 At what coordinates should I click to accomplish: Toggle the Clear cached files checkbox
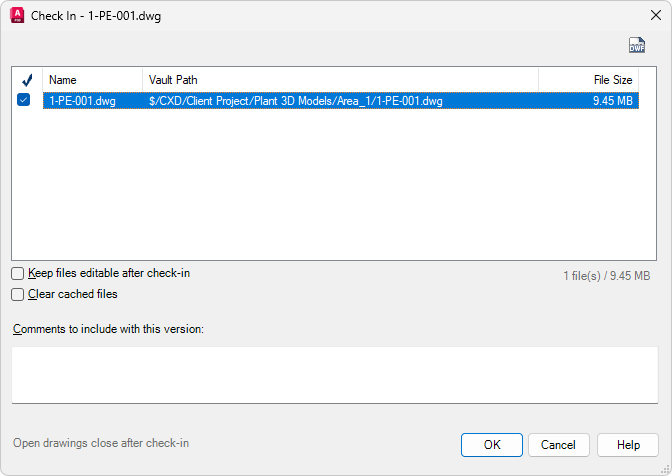tap(18, 294)
